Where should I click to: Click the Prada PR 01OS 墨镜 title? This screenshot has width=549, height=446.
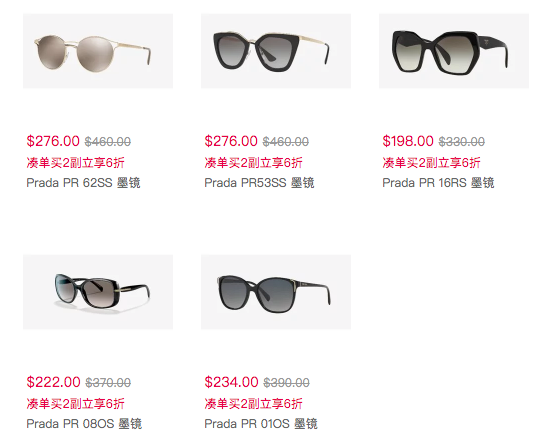coord(261,424)
